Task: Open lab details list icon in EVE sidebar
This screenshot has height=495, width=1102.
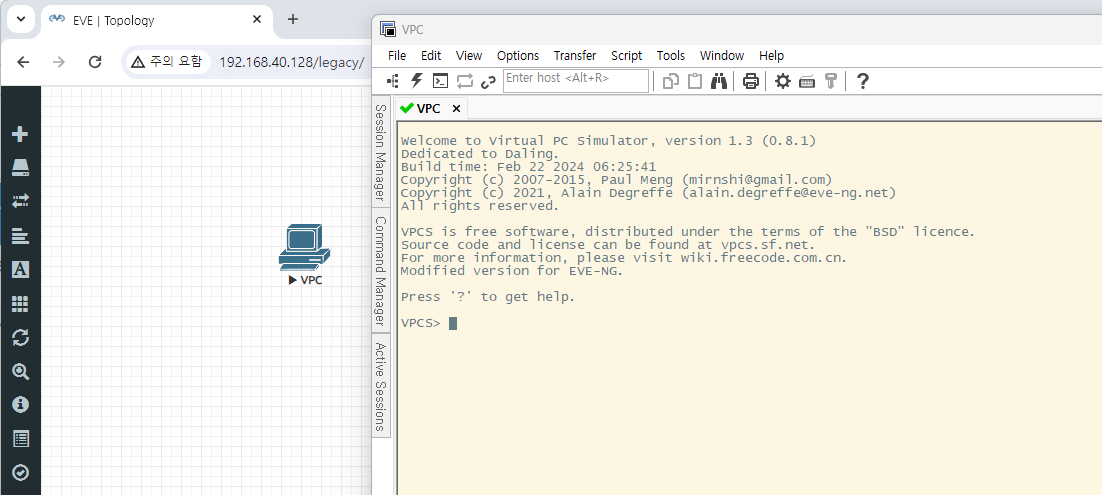Action: 20,439
